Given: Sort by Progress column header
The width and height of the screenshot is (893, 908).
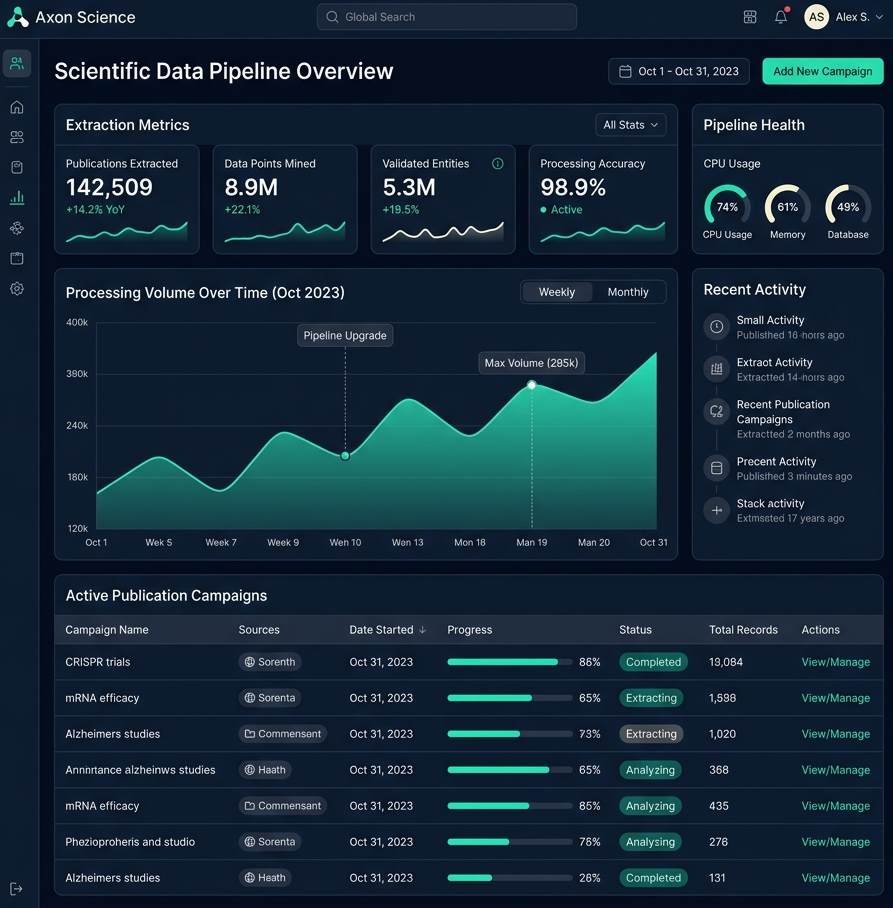Looking at the screenshot, I should point(470,629).
